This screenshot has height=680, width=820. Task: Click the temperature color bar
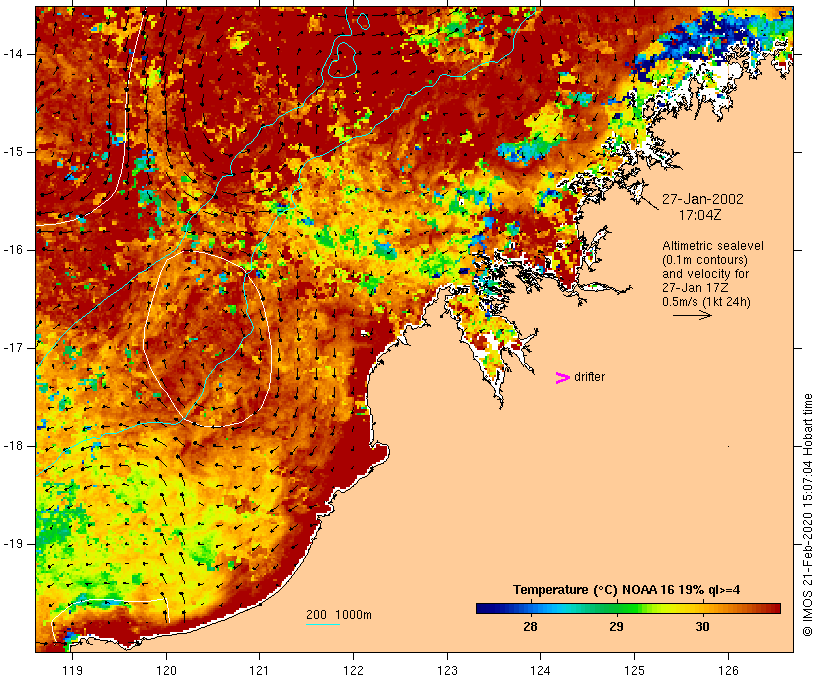628,608
